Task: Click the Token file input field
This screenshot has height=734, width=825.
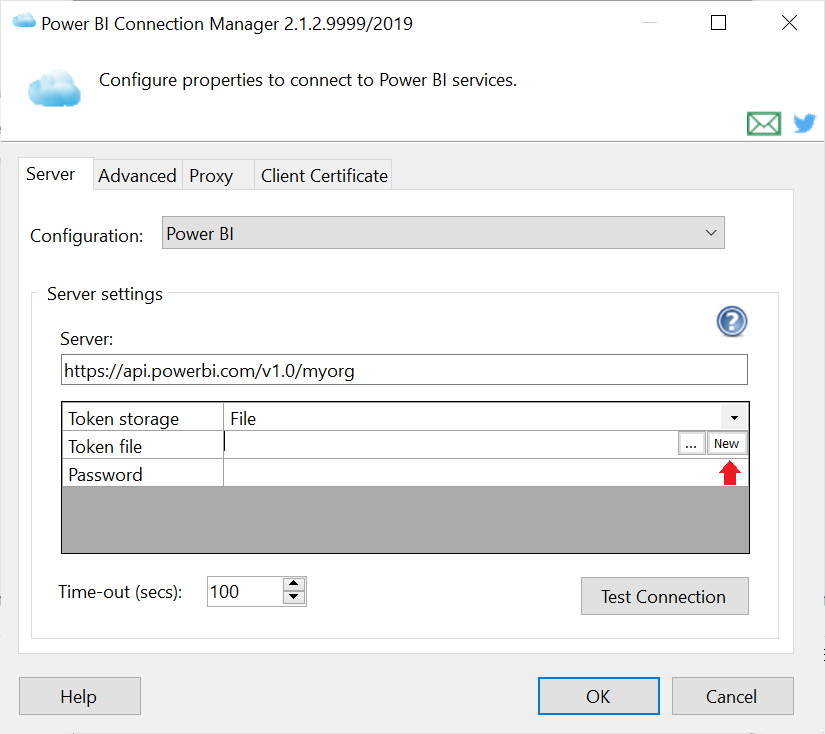Action: (451, 445)
